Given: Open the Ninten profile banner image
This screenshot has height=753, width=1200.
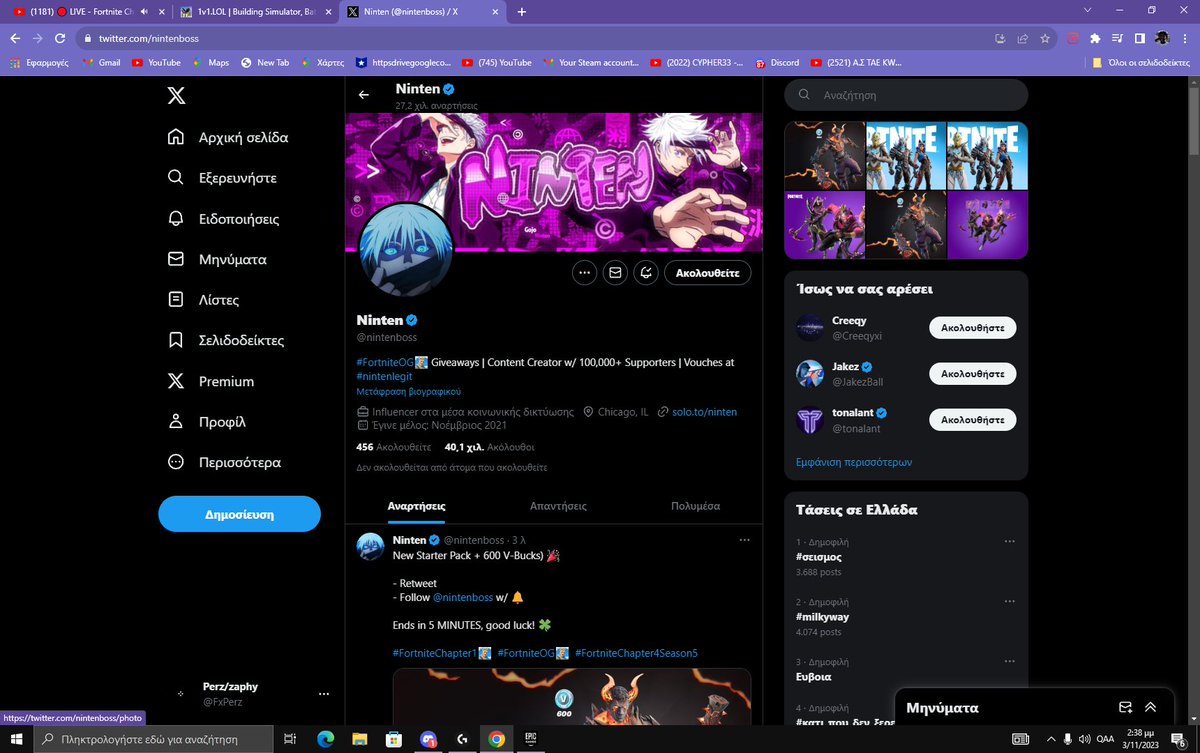Looking at the screenshot, I should click(554, 180).
